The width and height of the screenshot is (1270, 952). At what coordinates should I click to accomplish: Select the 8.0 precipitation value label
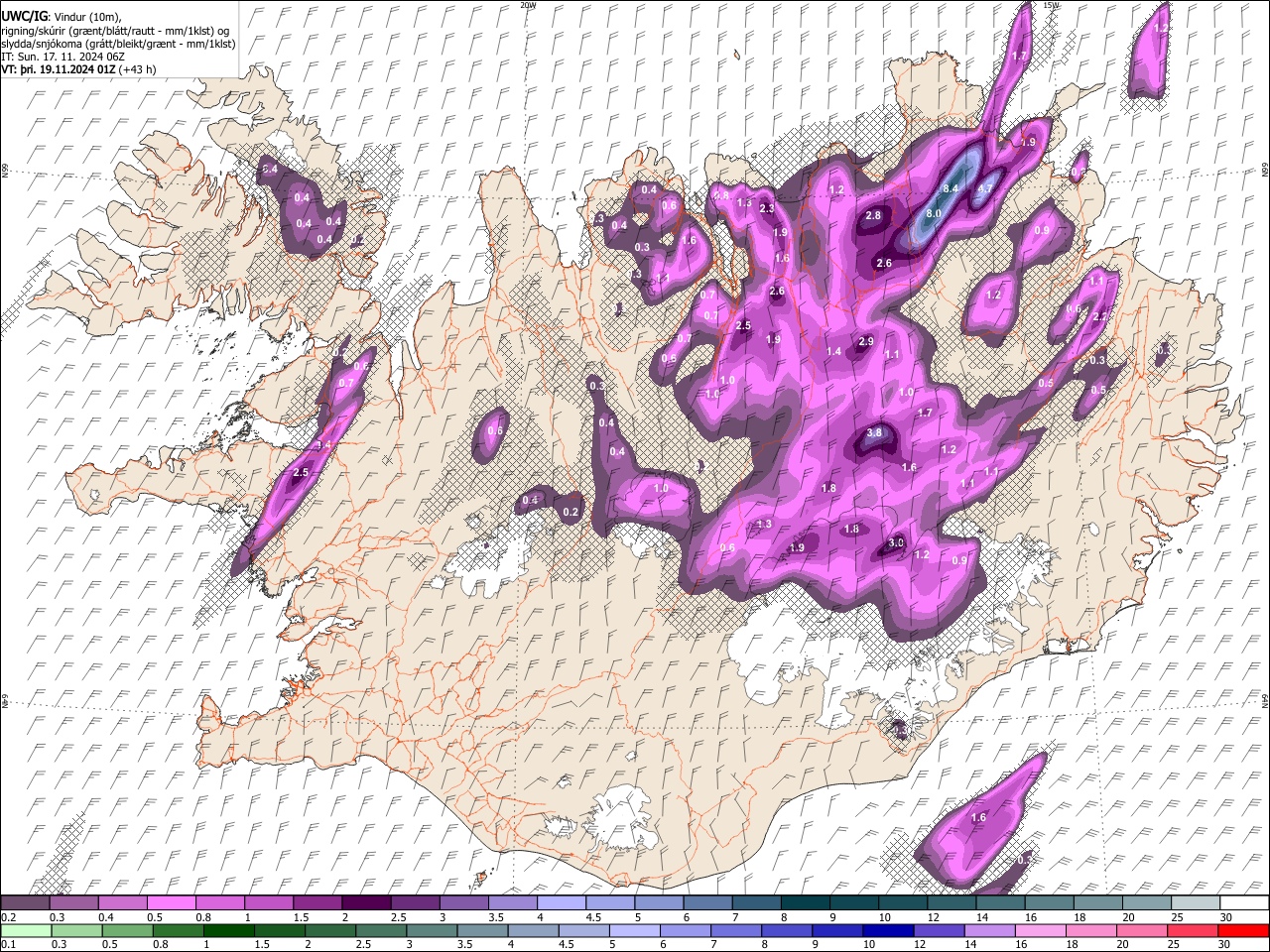[934, 213]
